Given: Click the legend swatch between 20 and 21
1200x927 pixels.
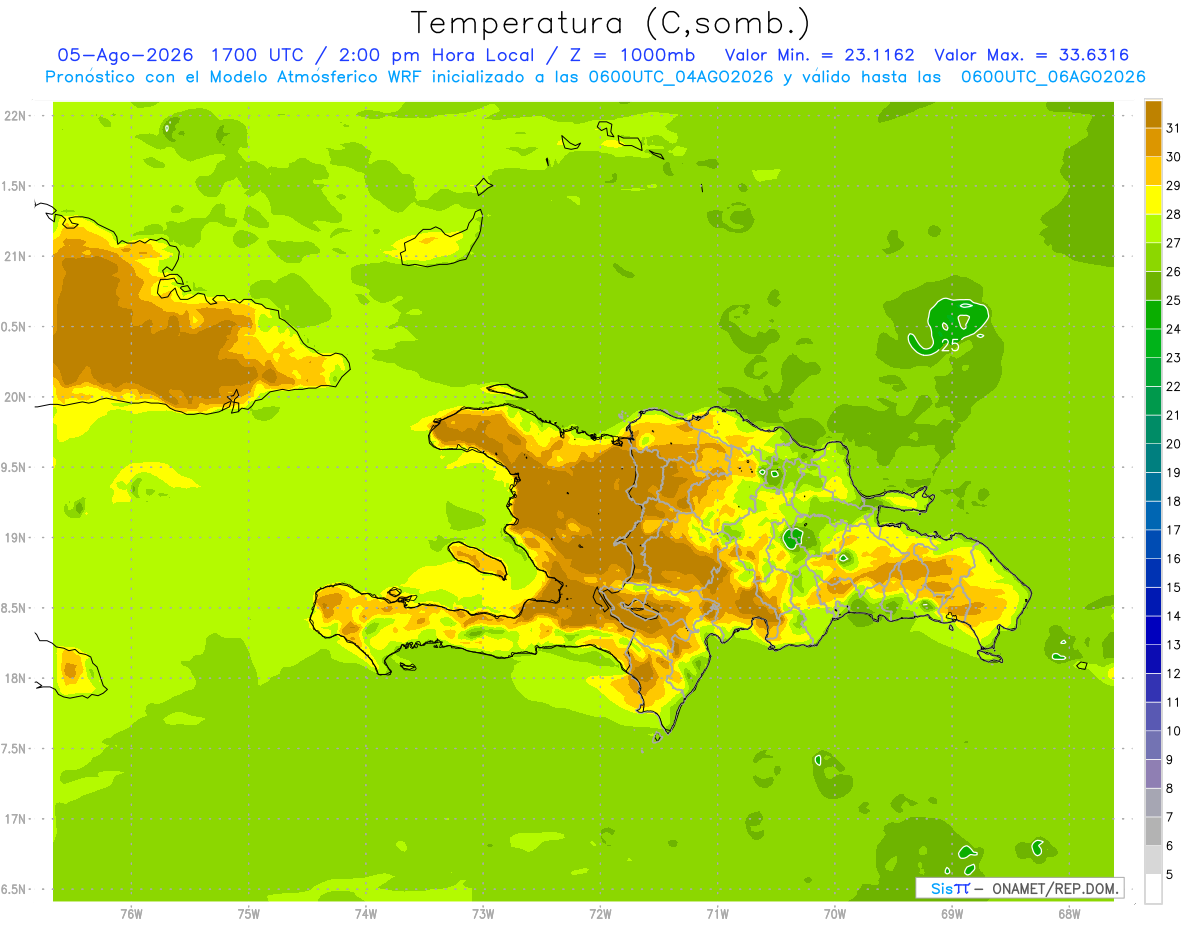Looking at the screenshot, I should pos(1153,430).
